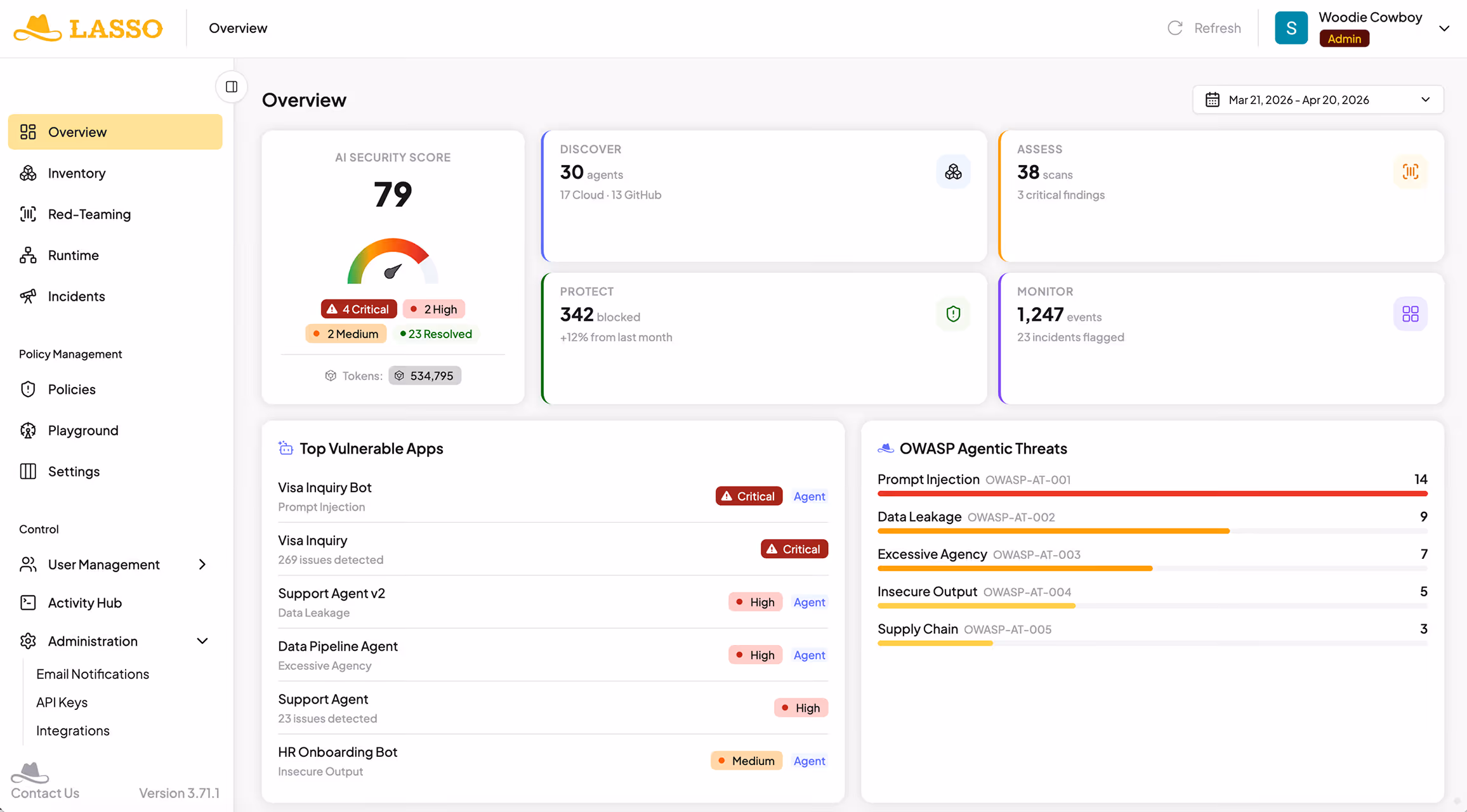Open the Discover card showing 30 agents
The height and width of the screenshot is (812, 1467).
(764, 196)
